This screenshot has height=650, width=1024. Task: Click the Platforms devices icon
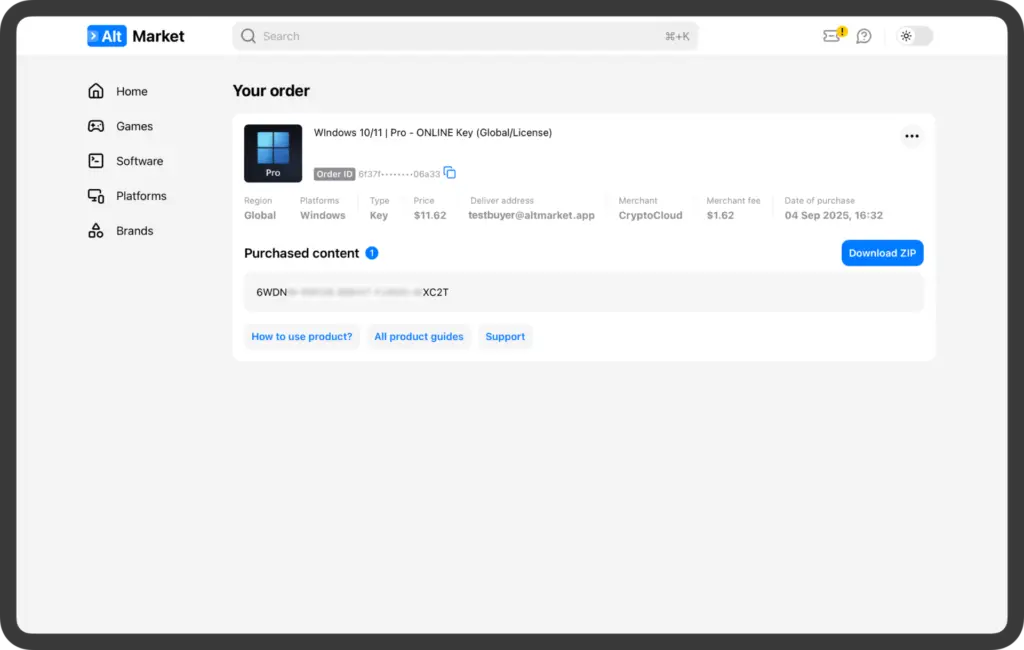(96, 196)
